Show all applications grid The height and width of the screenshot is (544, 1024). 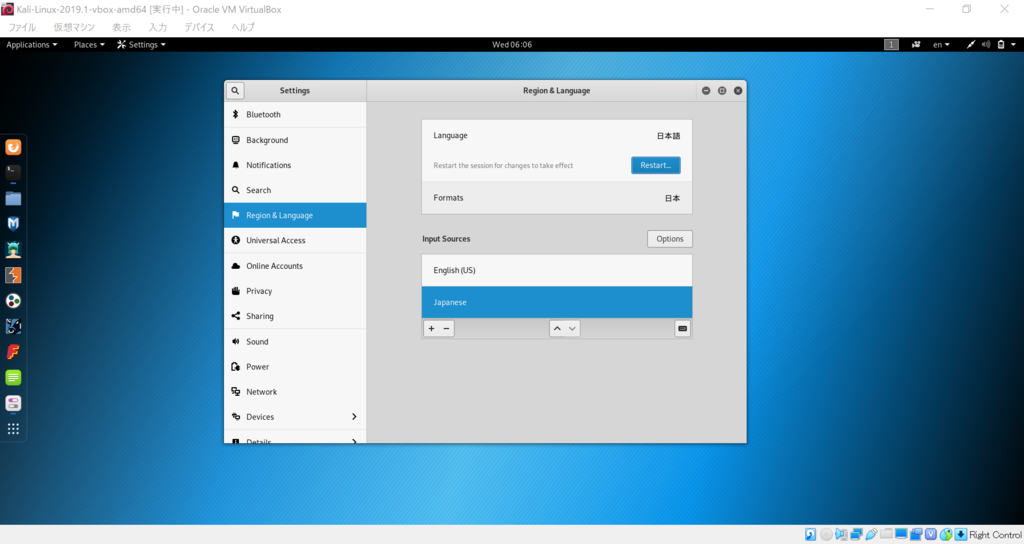13,428
